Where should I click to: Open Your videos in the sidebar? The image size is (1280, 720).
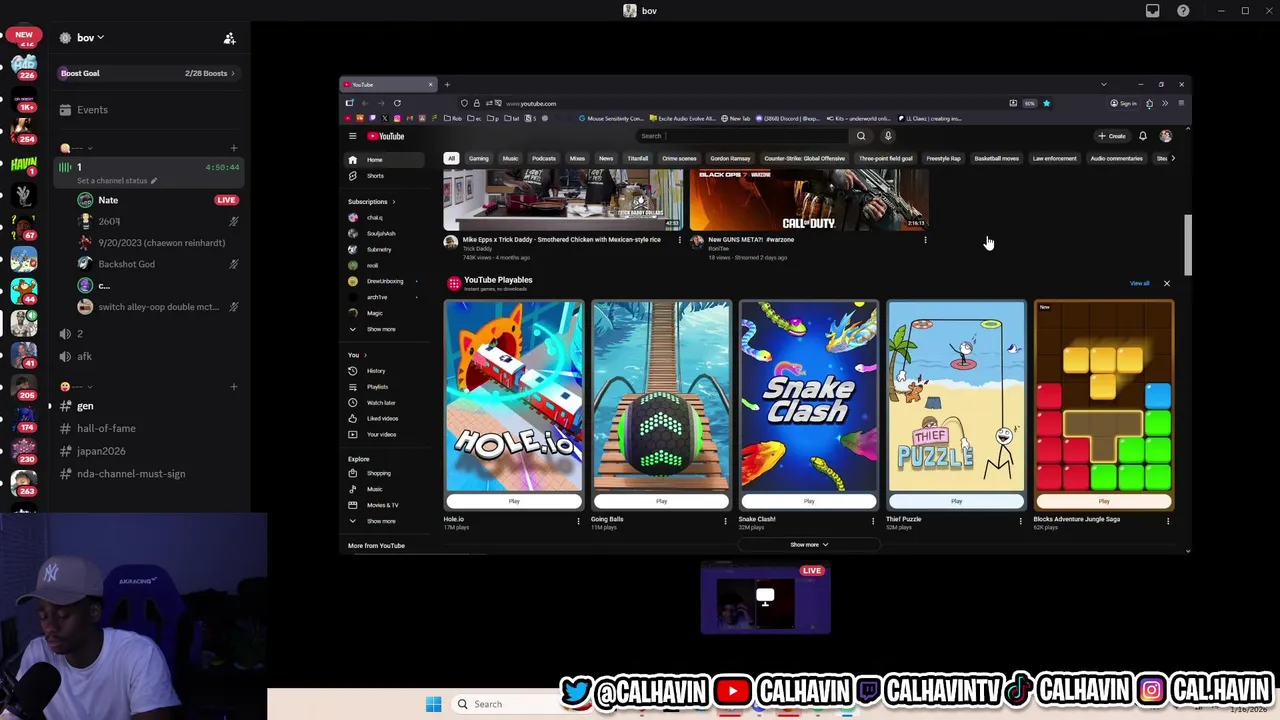381,435
